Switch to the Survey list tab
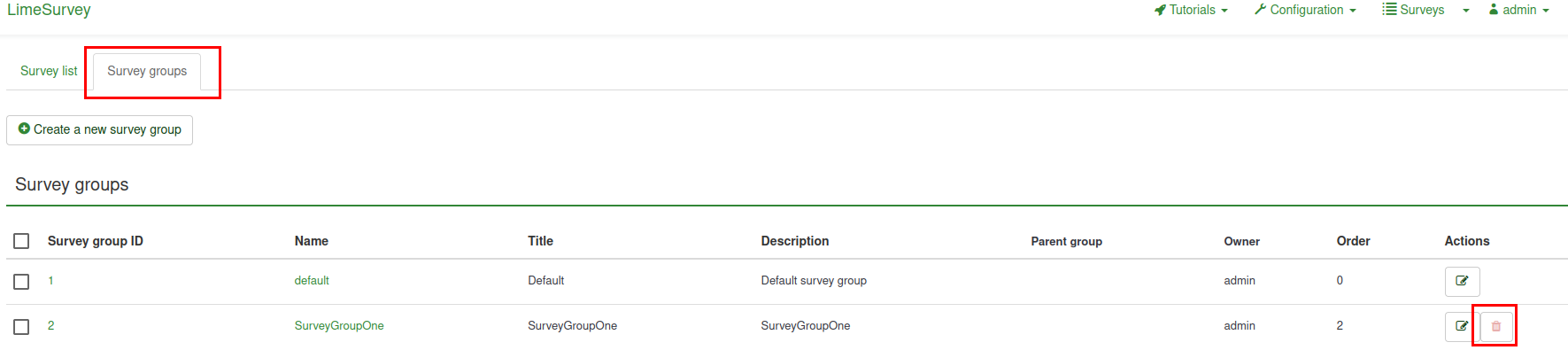 49,71
